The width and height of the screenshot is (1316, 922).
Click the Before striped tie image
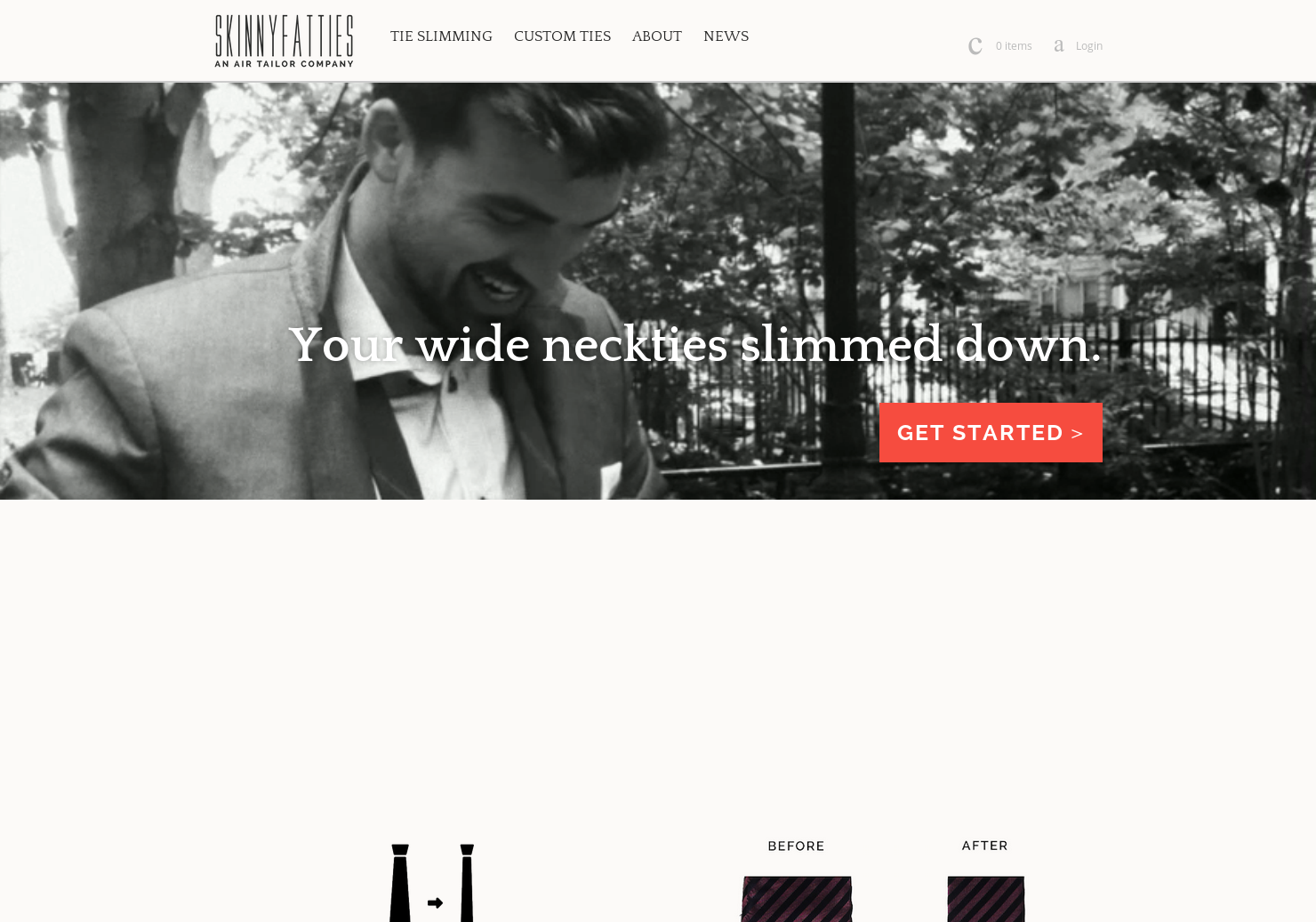(x=797, y=899)
